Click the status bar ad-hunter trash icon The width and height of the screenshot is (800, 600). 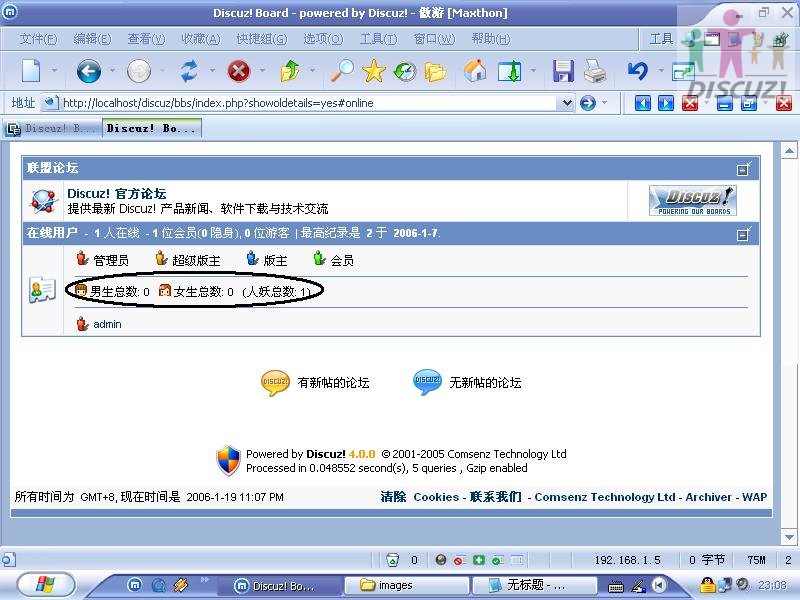click(x=392, y=560)
